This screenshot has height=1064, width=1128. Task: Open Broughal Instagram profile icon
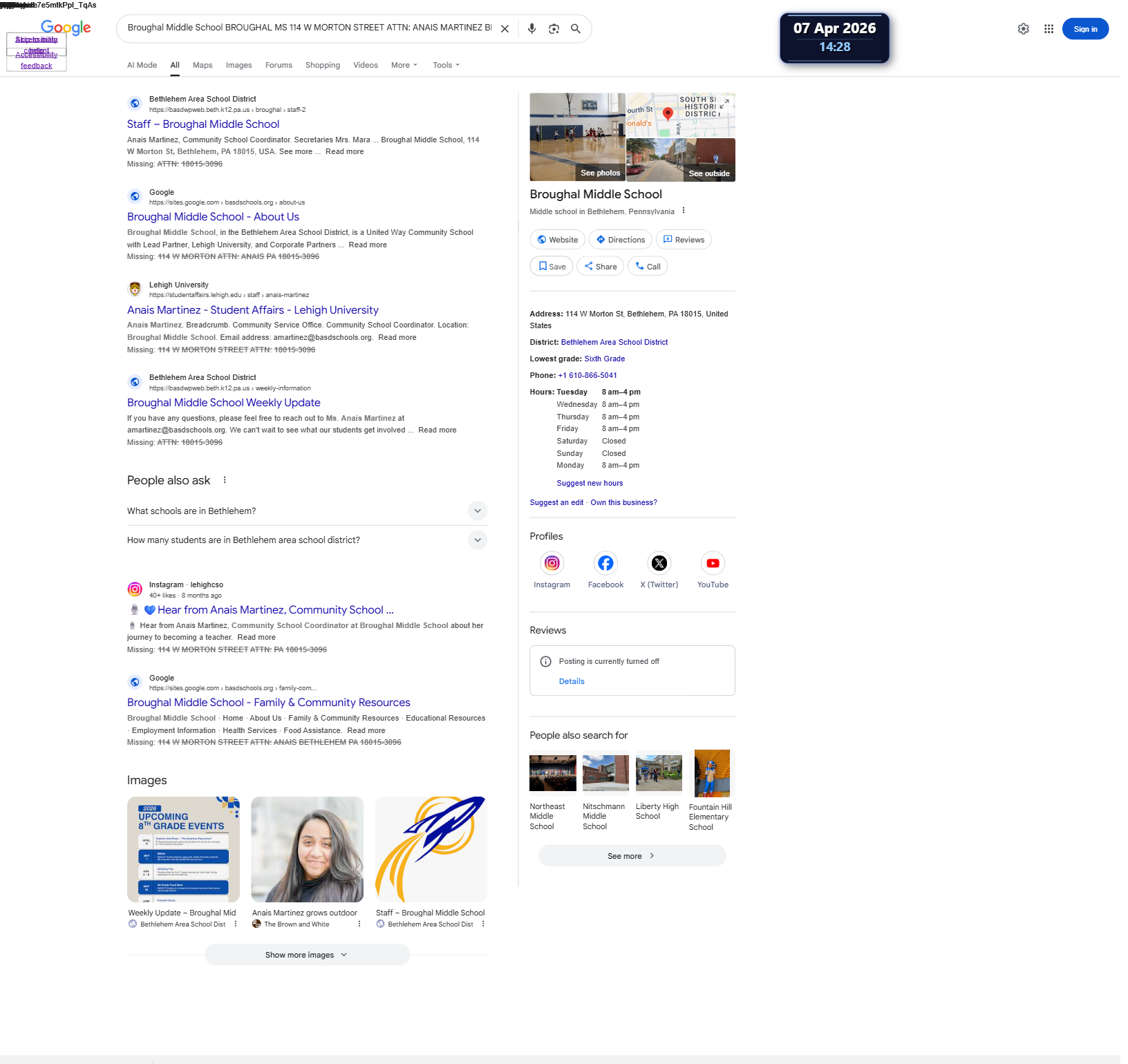(x=552, y=563)
